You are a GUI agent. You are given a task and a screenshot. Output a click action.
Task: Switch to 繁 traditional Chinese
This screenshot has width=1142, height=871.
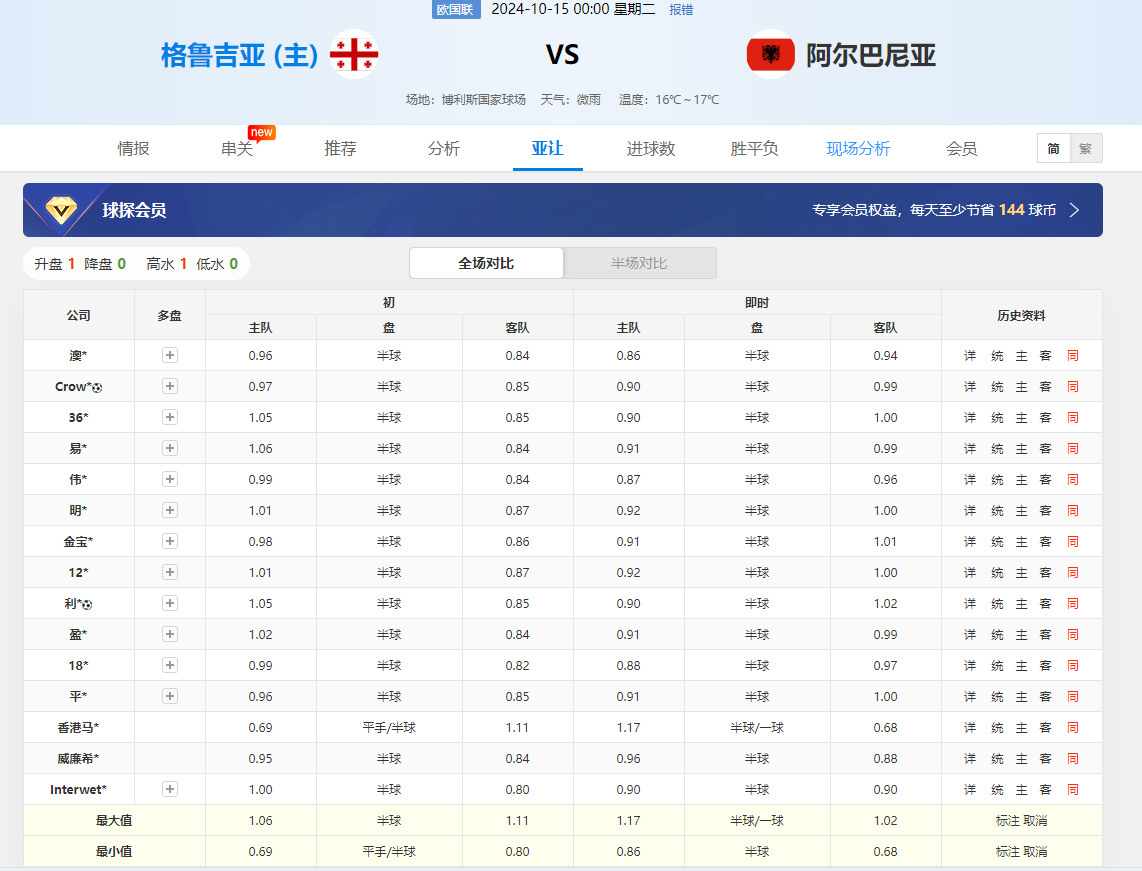coord(1086,149)
